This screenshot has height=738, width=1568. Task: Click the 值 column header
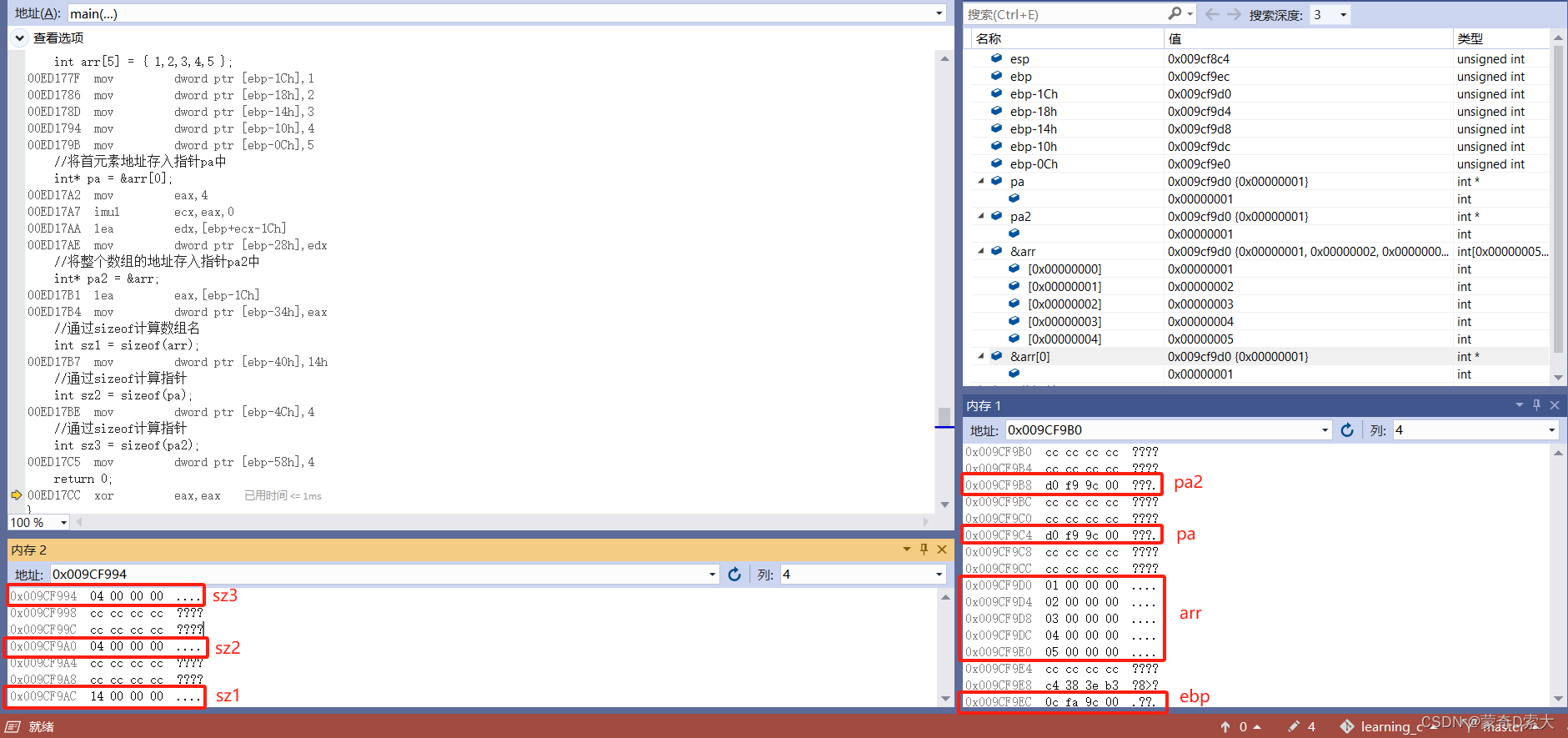coord(1175,38)
